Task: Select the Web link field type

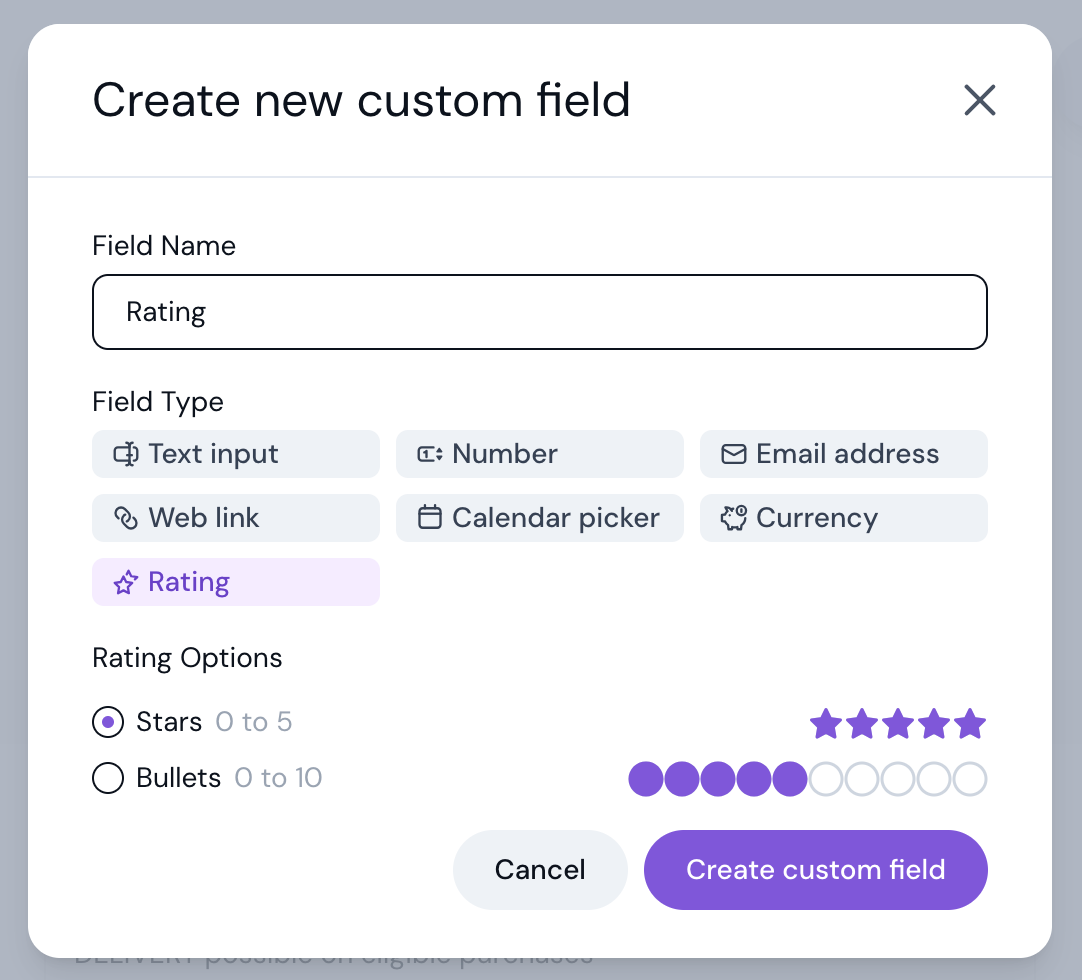Action: pos(236,518)
